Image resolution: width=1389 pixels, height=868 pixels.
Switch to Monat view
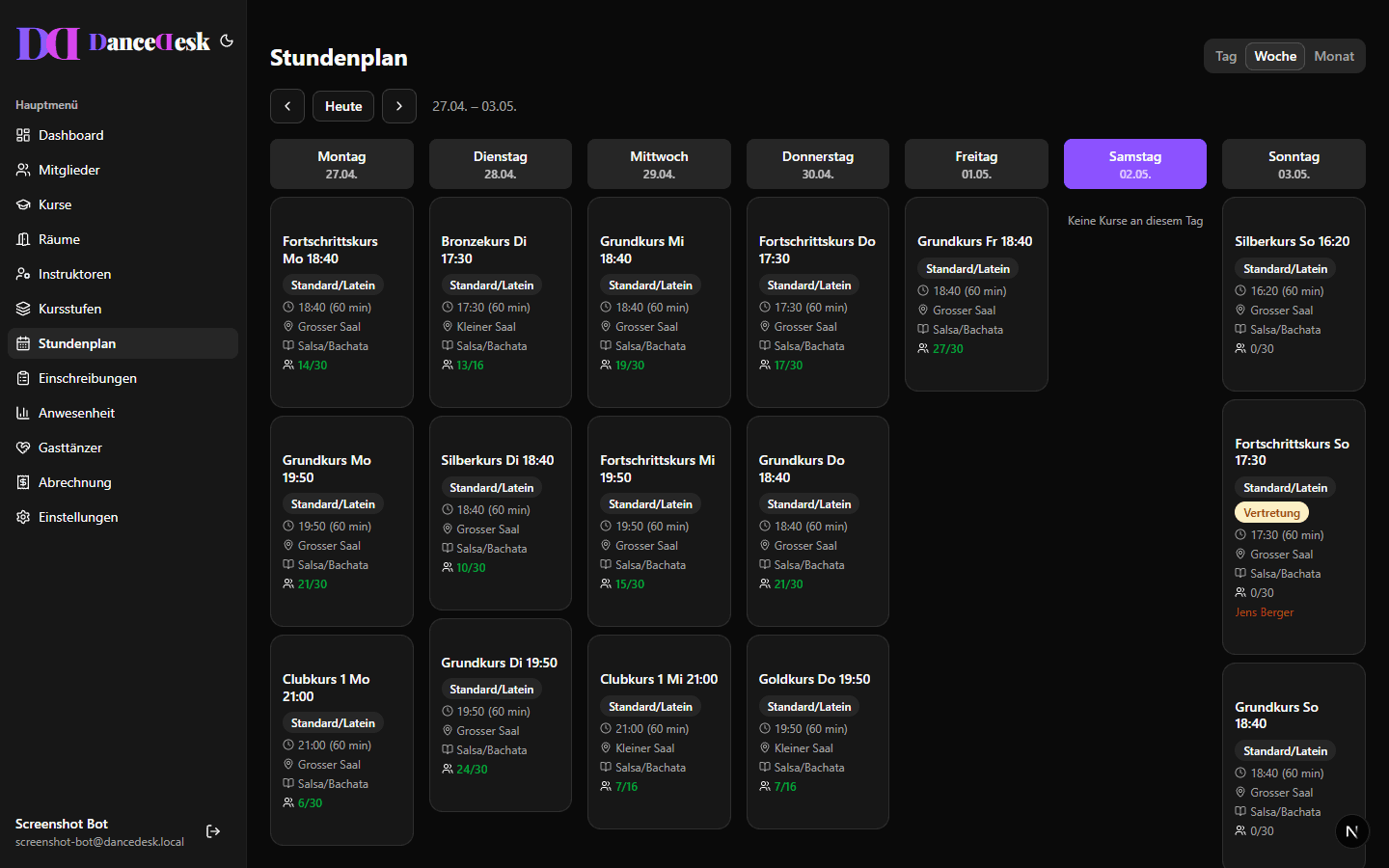(1334, 56)
